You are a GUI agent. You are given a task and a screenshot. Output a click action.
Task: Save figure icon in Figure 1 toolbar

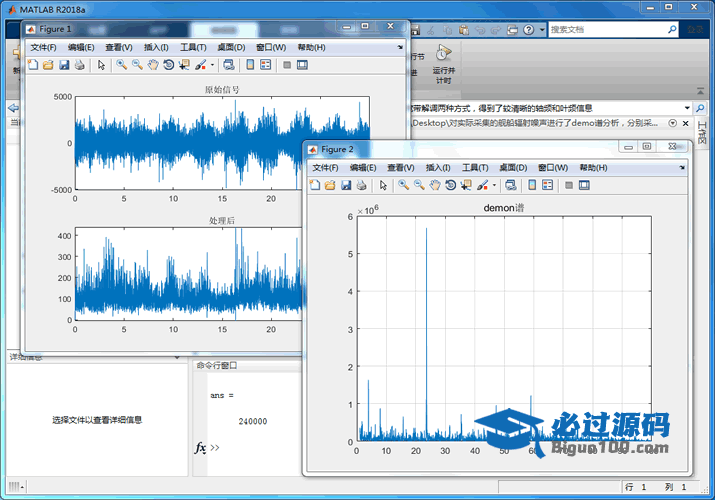(x=64, y=65)
